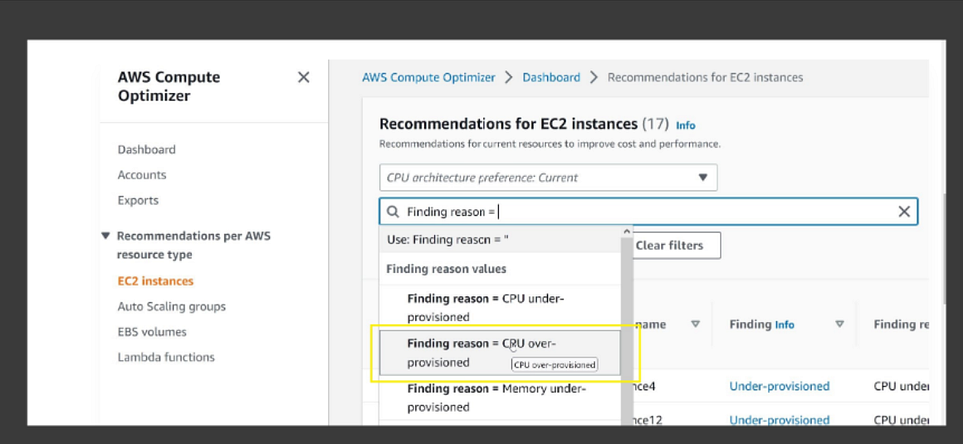
Task: Open Lambda functions in the sidebar
Action: point(166,357)
